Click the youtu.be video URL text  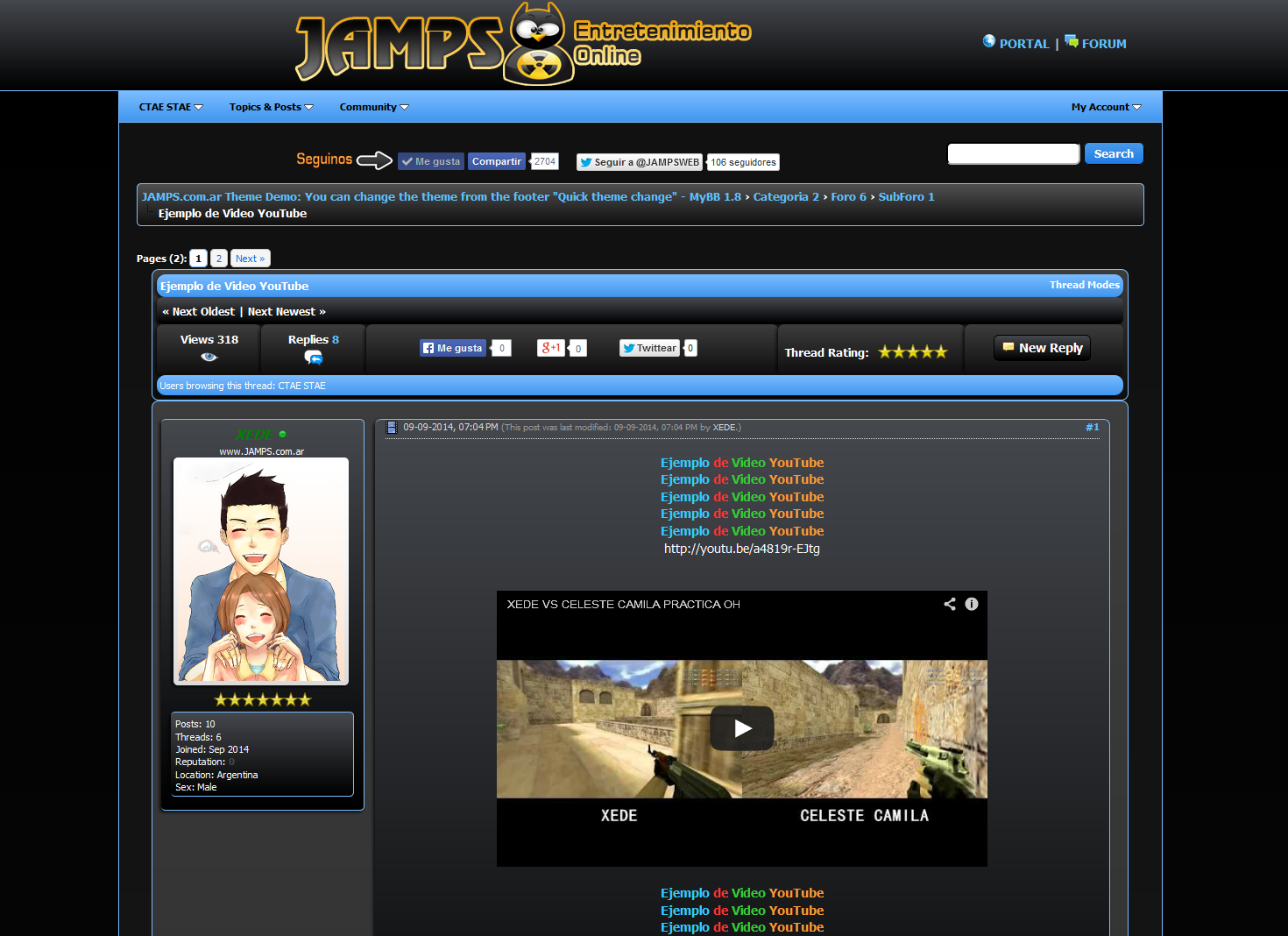pyautogui.click(x=742, y=549)
